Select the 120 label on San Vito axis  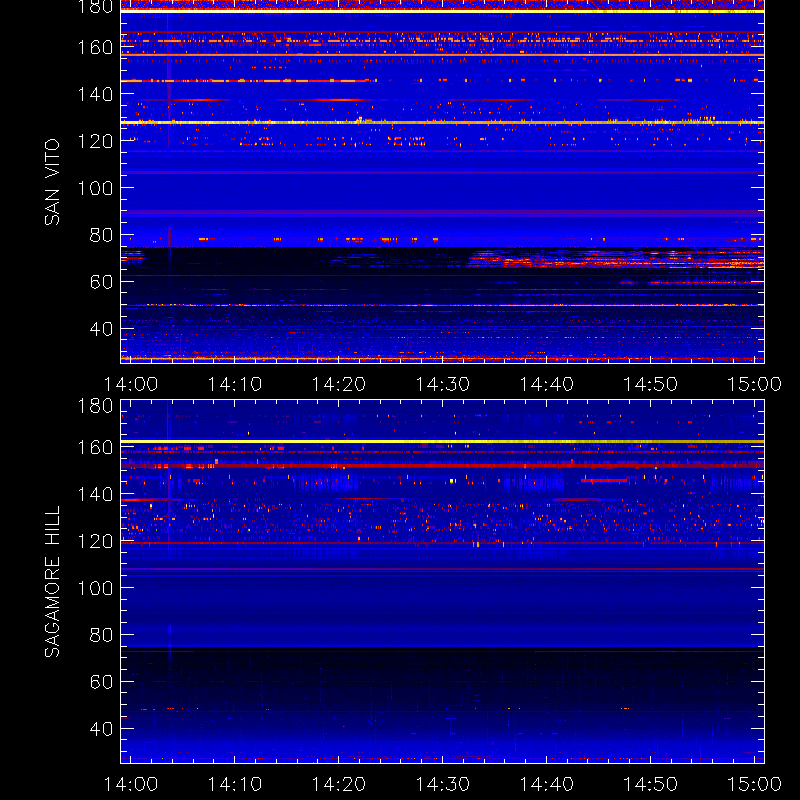coord(95,141)
